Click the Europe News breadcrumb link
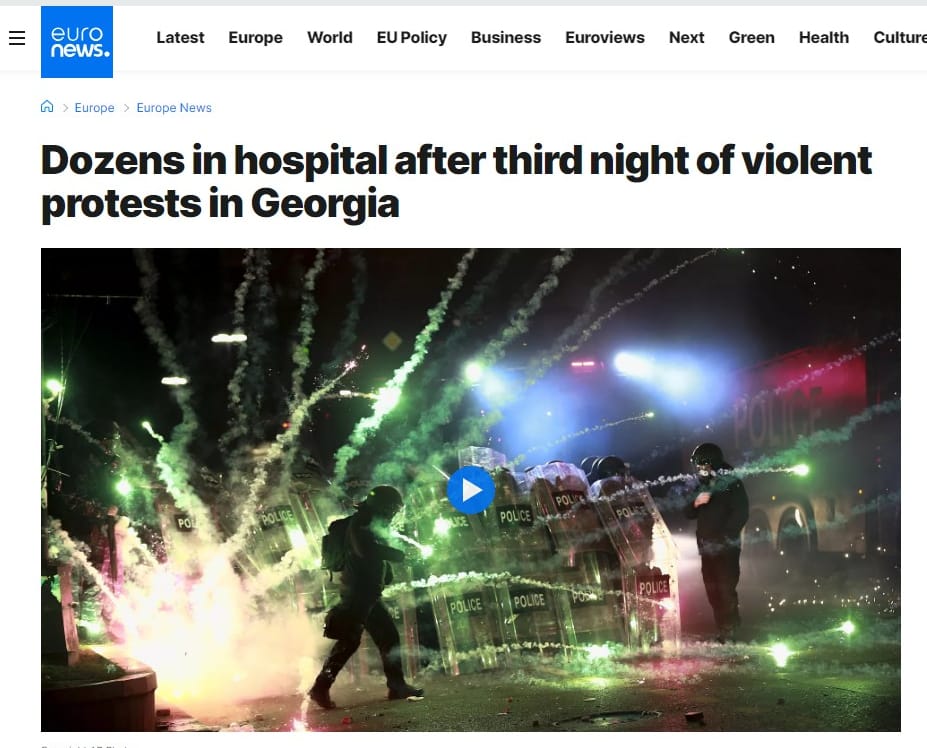Image resolution: width=927 pixels, height=748 pixels. pos(174,108)
